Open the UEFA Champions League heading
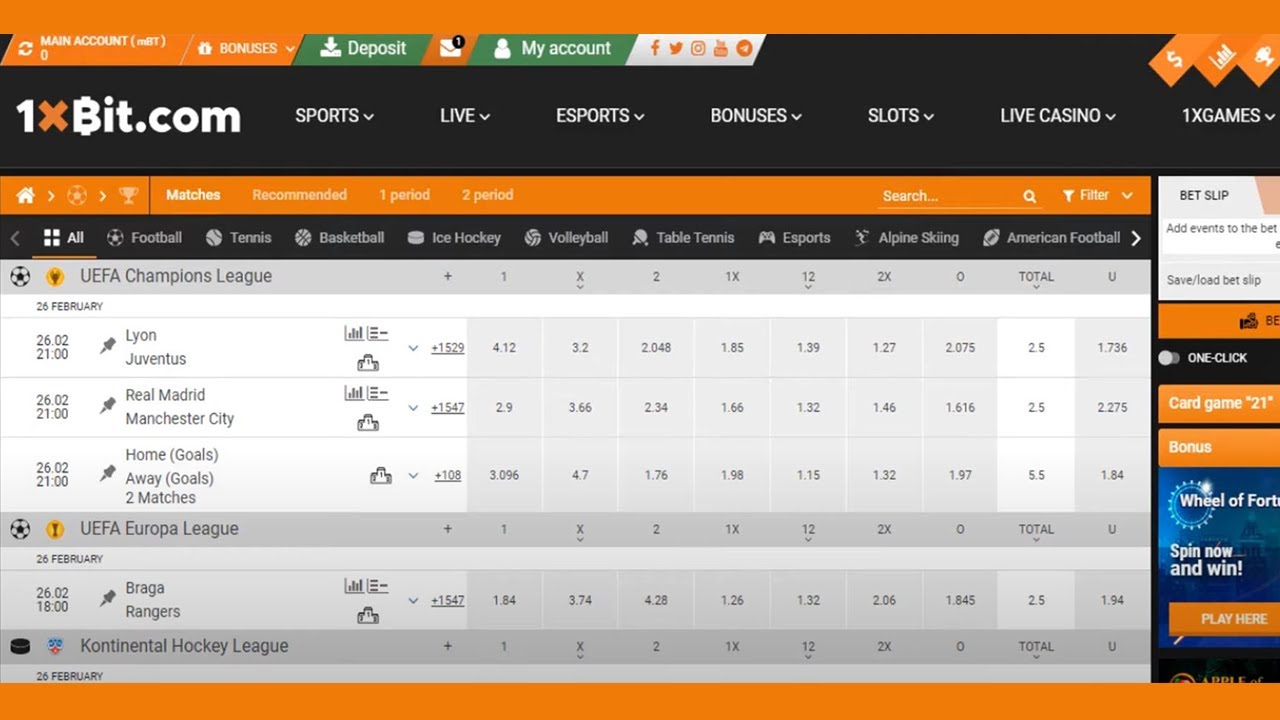Viewport: 1280px width, 720px height. coord(176,276)
